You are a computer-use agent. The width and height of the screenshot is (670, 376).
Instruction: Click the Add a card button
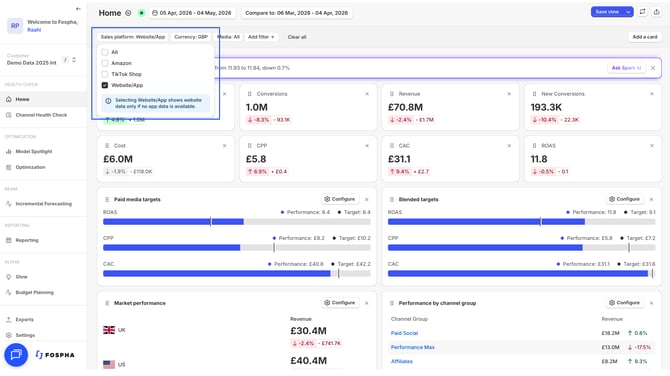[645, 37]
